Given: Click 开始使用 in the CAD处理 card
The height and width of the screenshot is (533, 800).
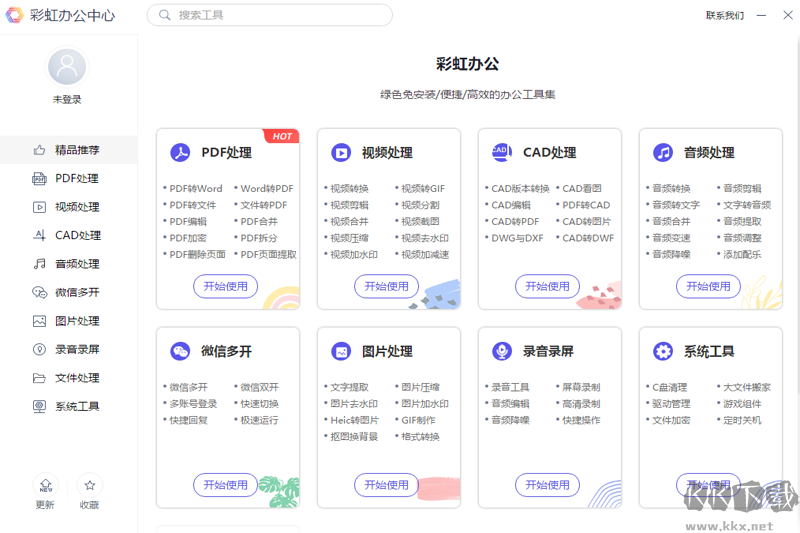Looking at the screenshot, I should [x=547, y=286].
